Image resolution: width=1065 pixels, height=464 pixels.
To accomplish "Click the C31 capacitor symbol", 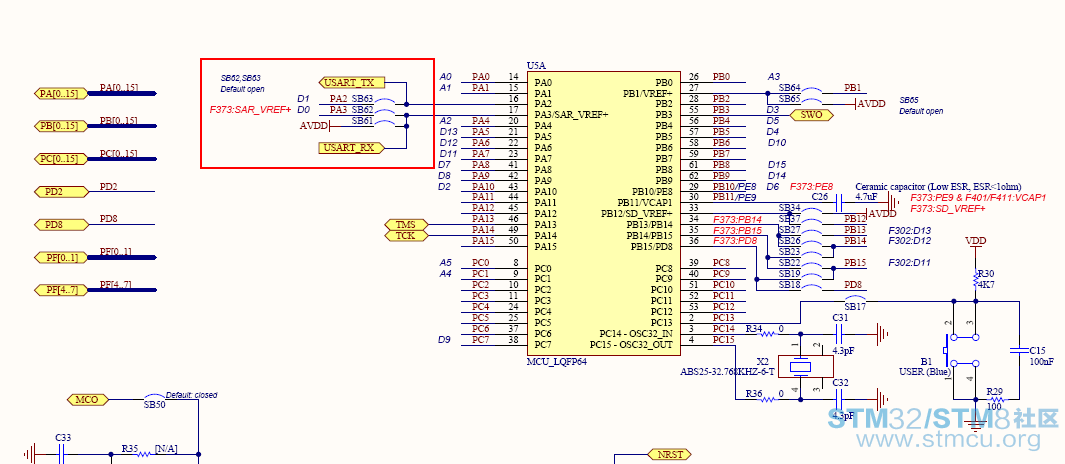I will (839, 334).
